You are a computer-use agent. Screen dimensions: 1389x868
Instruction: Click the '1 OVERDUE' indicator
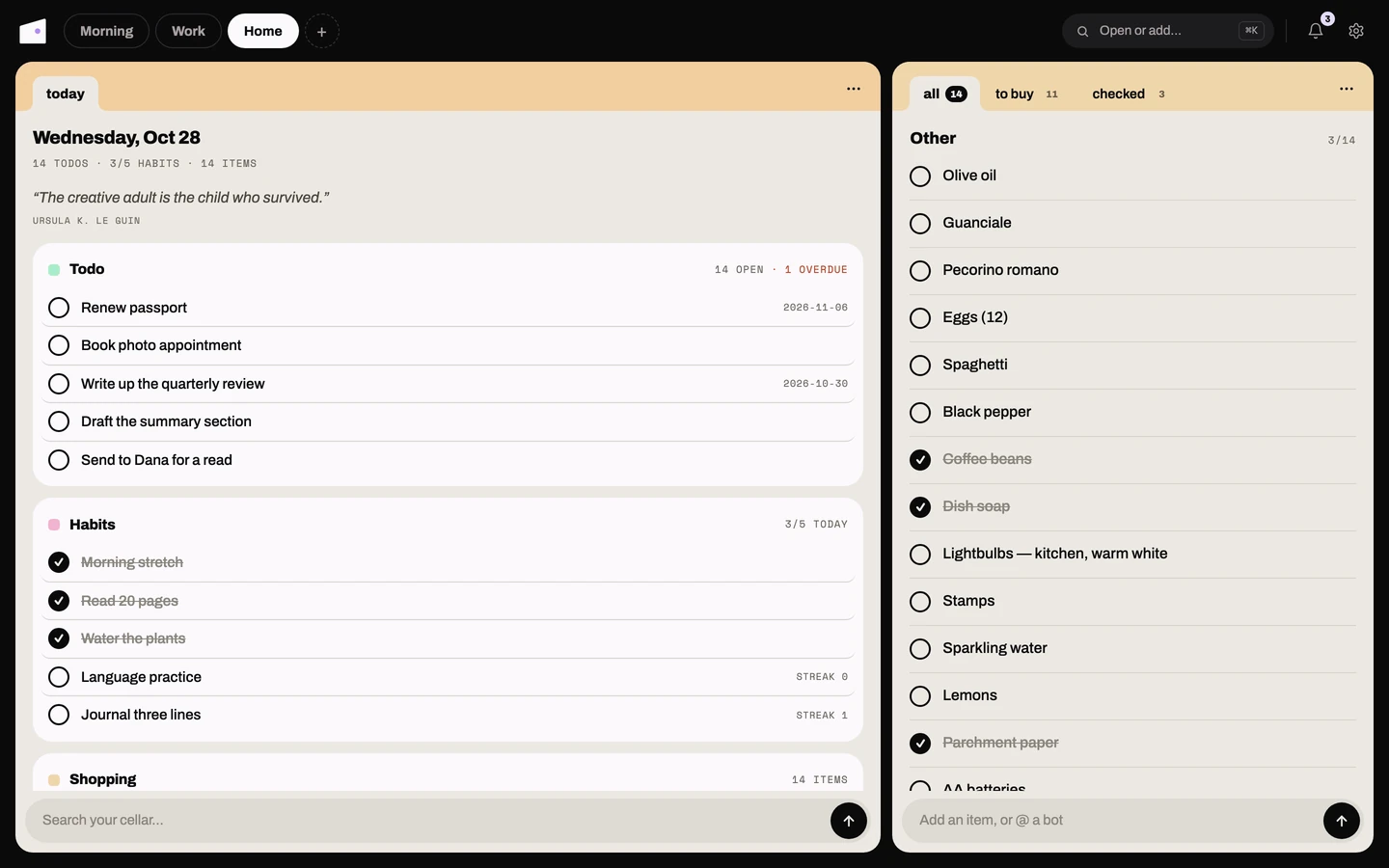[816, 270]
